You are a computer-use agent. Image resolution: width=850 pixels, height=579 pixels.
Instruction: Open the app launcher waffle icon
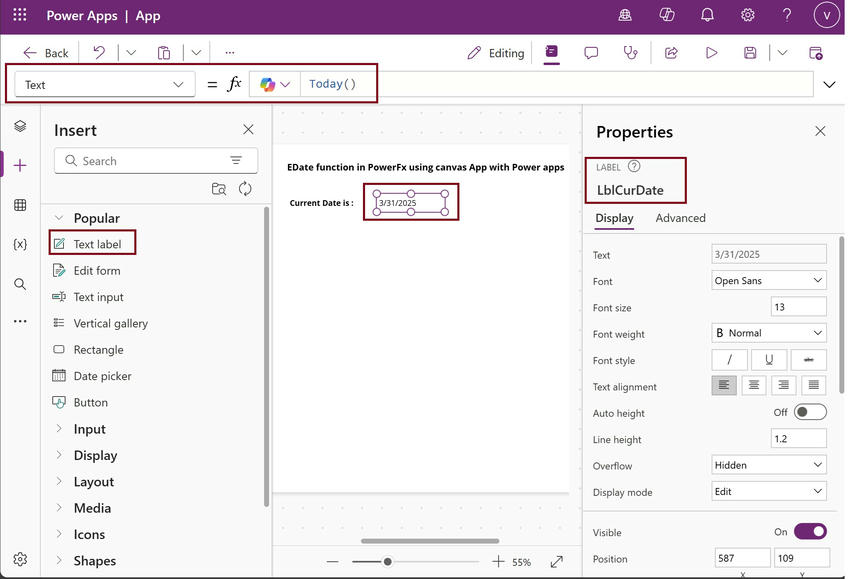(20, 15)
